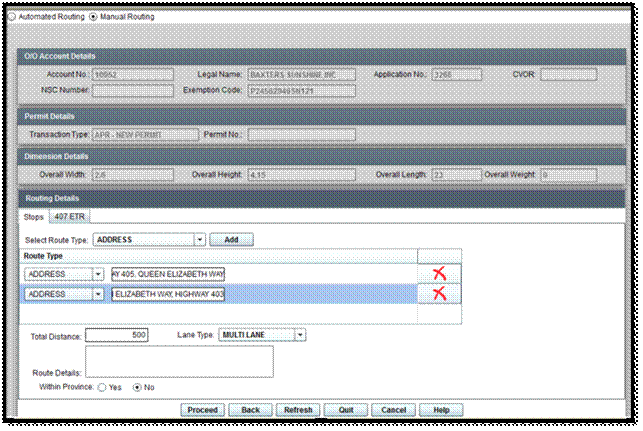Click the Quit button
Screen dimensions: 643x431
coord(346,410)
